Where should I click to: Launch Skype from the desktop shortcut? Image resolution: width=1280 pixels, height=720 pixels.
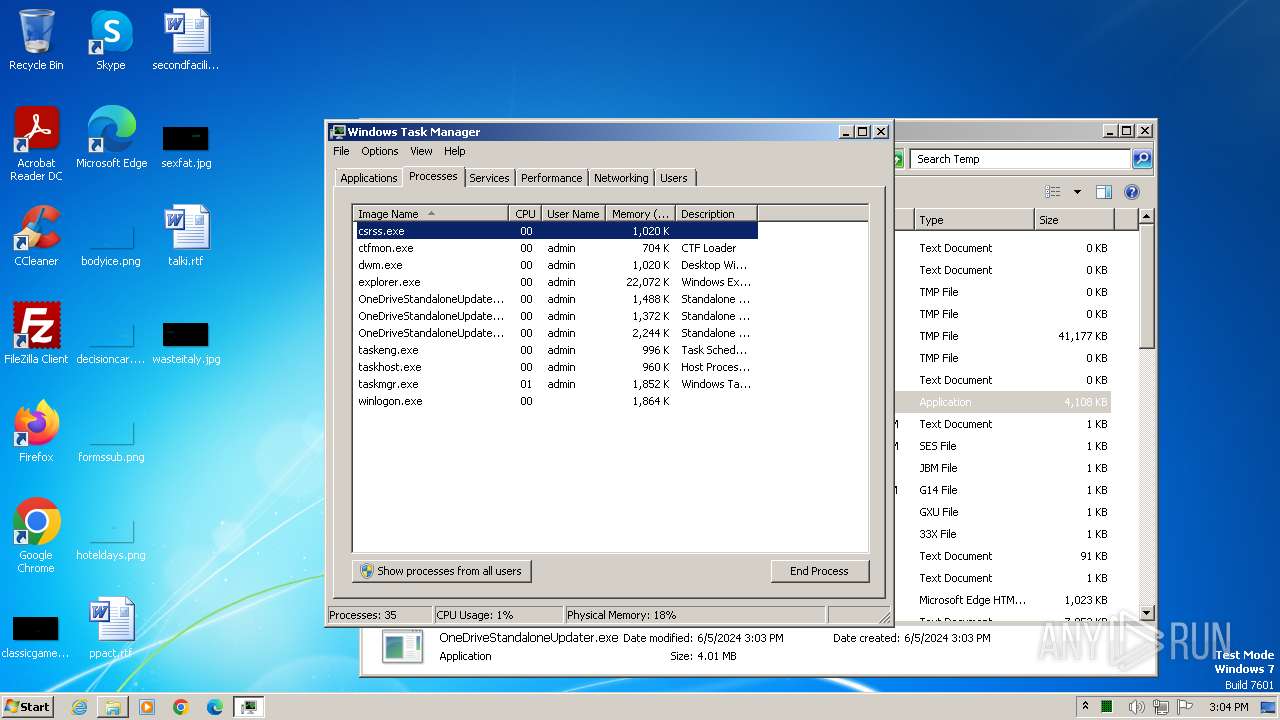pos(111,40)
